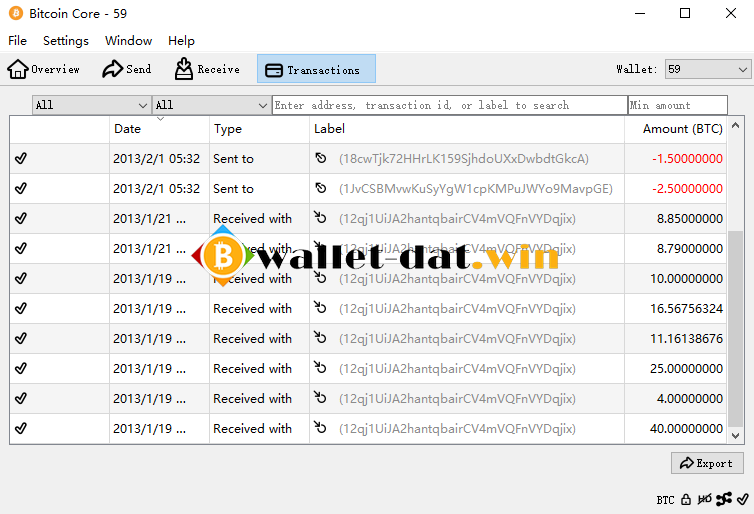
Task: Select the amount 40.00000000
Action: pyautogui.click(x=686, y=428)
